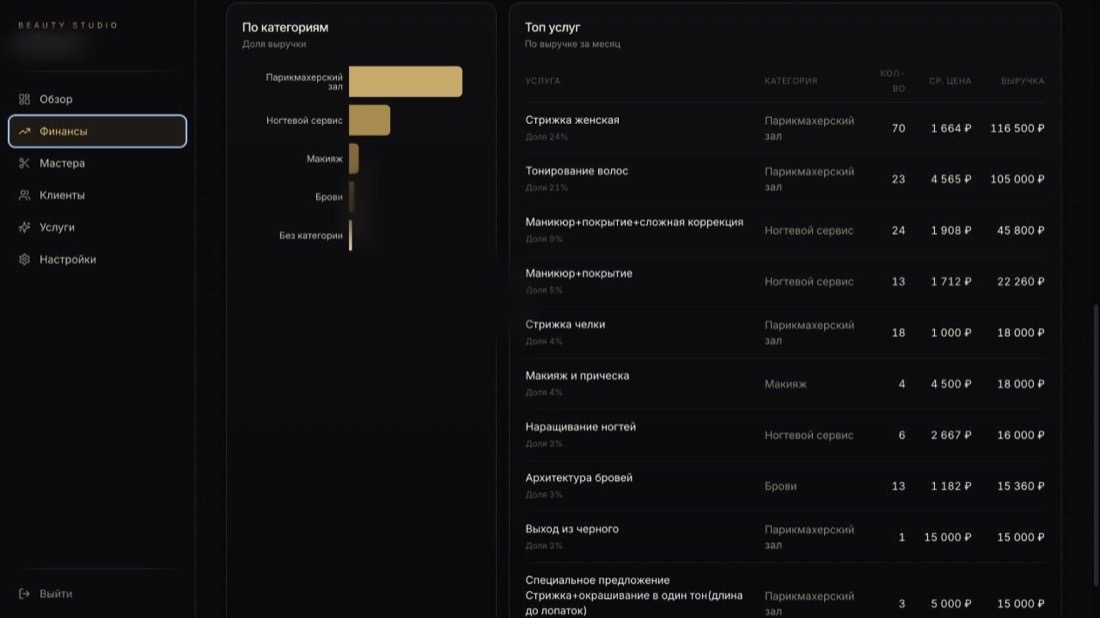This screenshot has width=1100, height=618.
Task: Click the Специальное предложение service name
Action: tap(633, 595)
